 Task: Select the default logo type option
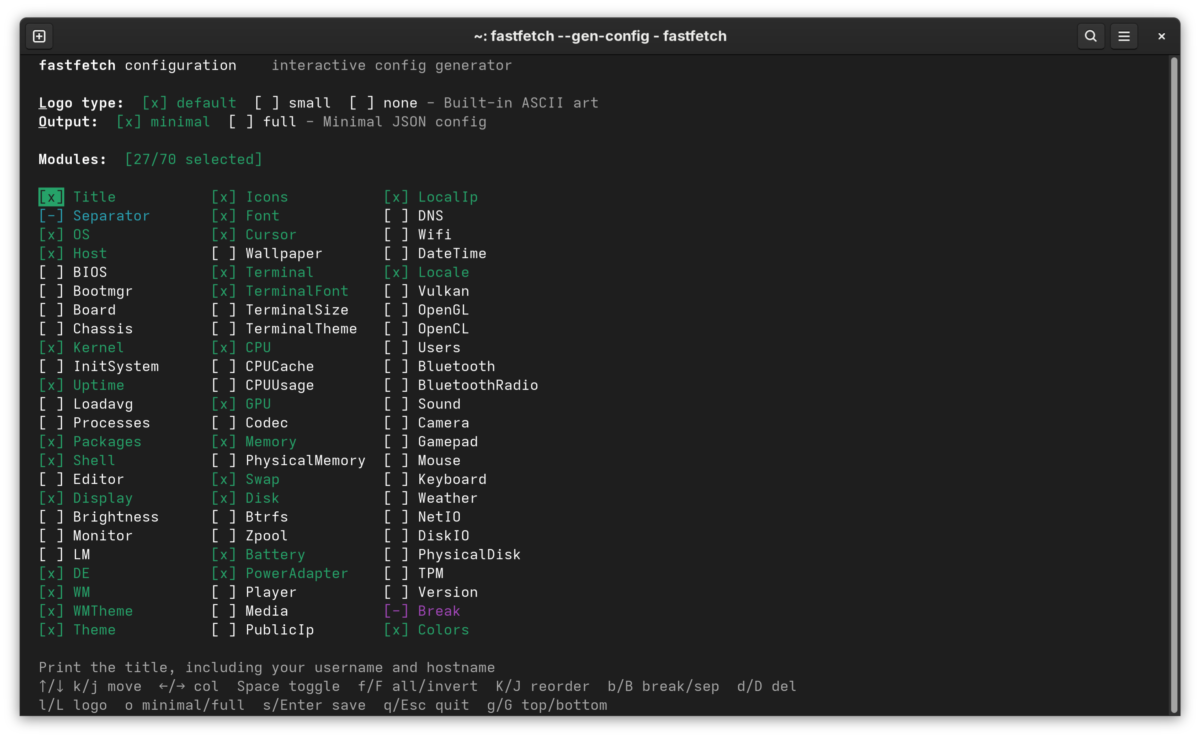pos(189,103)
